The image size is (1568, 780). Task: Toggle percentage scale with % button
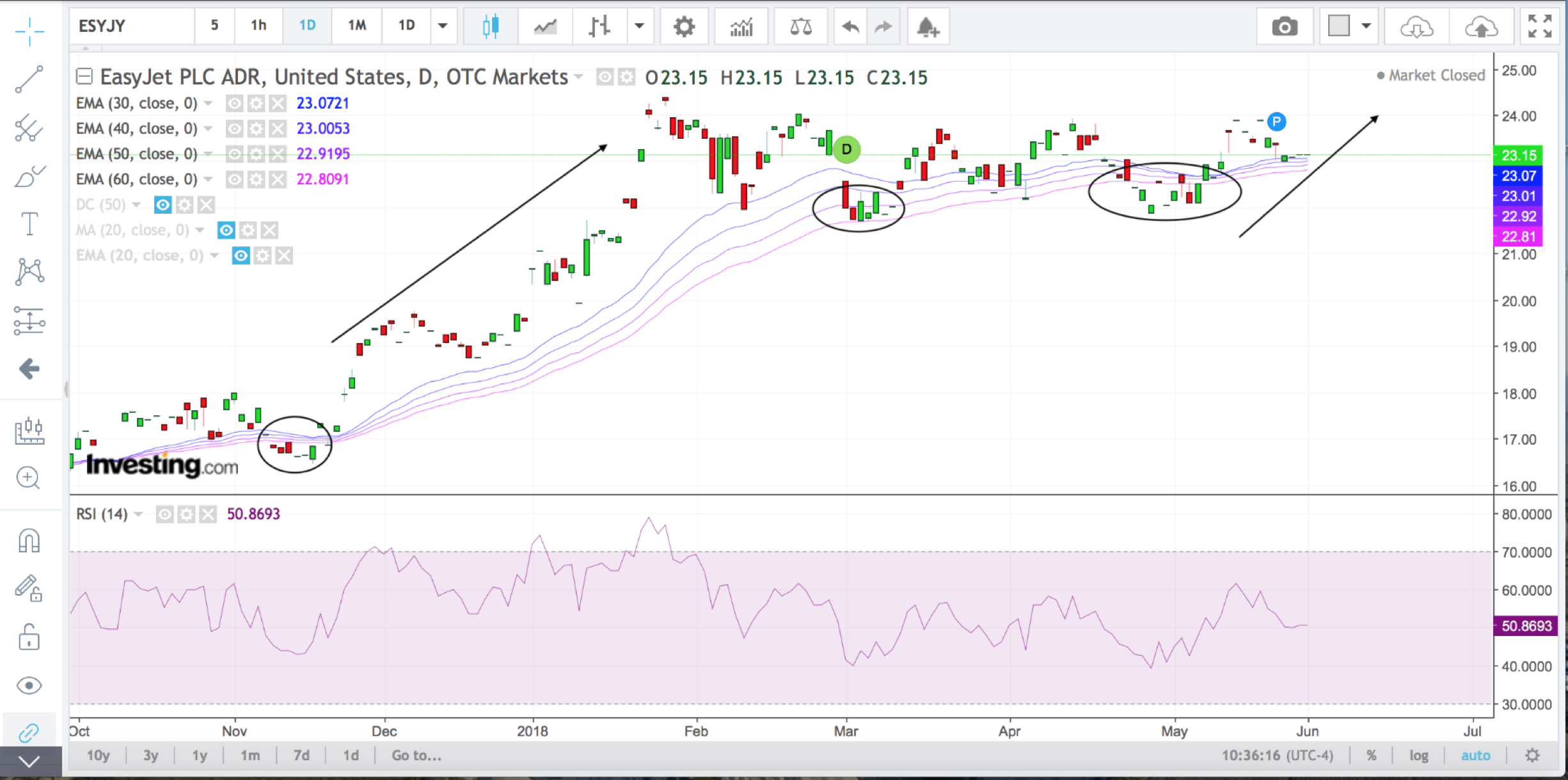pos(1371,756)
